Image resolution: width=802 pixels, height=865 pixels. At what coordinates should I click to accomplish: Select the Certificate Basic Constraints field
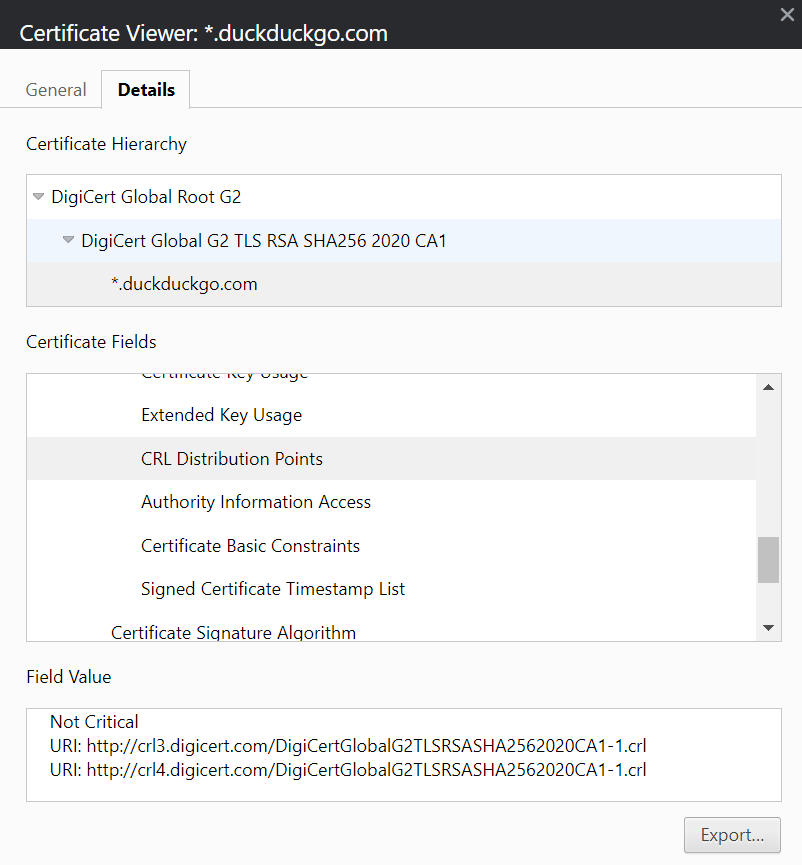pyautogui.click(x=391, y=546)
